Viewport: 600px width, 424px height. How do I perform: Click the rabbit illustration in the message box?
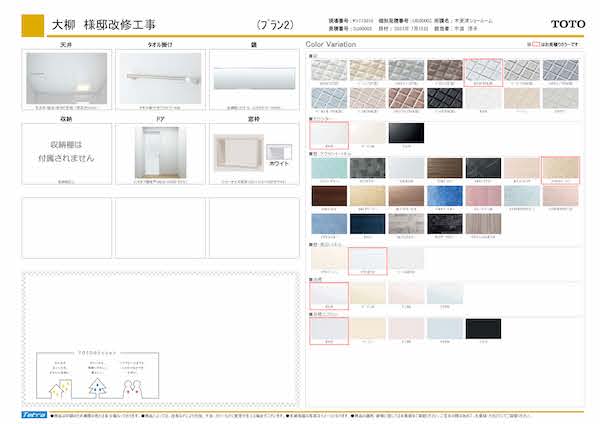pyautogui.click(x=134, y=385)
